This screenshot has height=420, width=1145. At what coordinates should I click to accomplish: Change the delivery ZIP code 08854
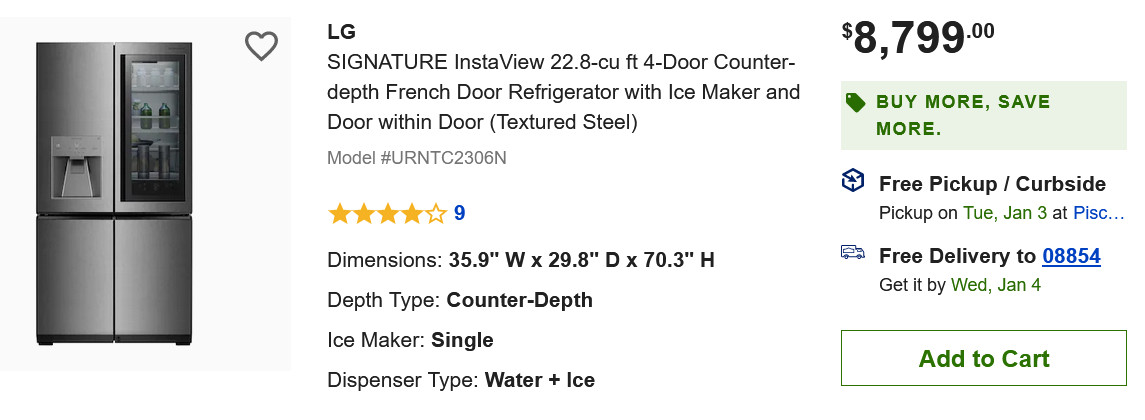(x=1071, y=256)
